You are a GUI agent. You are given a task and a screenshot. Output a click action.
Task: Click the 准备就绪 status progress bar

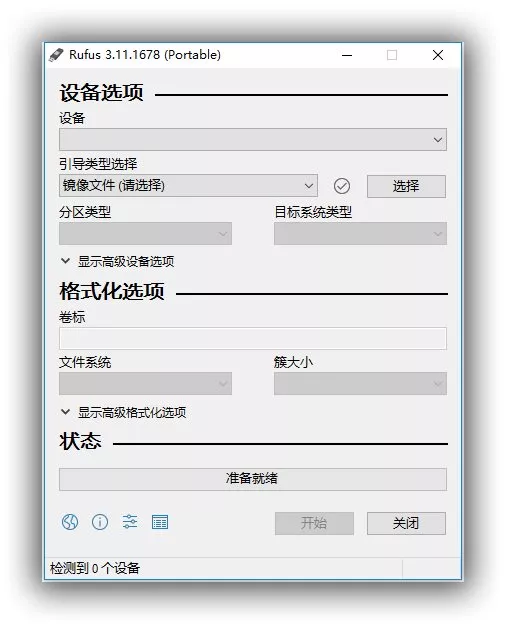253,479
